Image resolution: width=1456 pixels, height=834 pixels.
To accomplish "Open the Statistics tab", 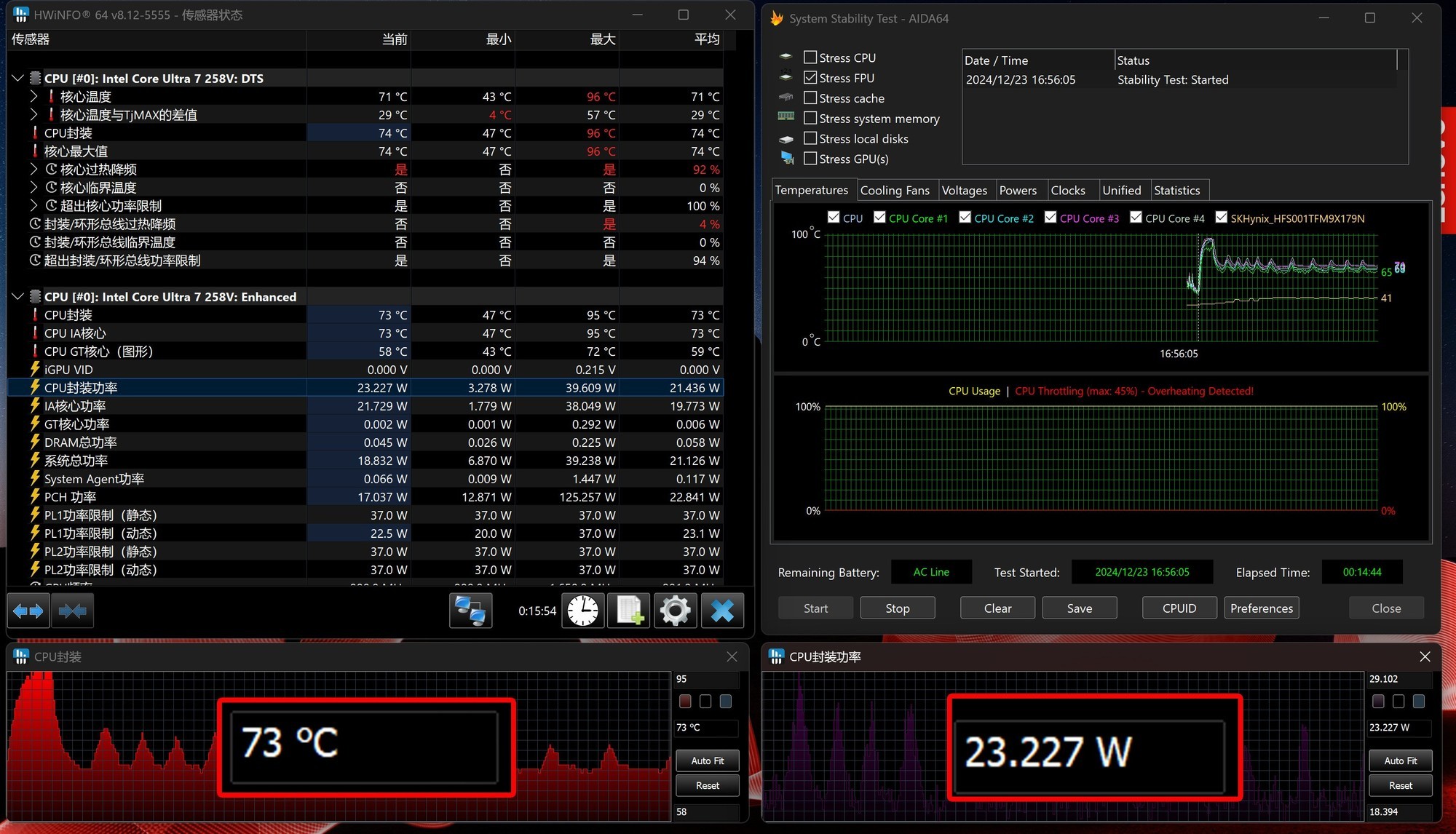I will pyautogui.click(x=1176, y=190).
